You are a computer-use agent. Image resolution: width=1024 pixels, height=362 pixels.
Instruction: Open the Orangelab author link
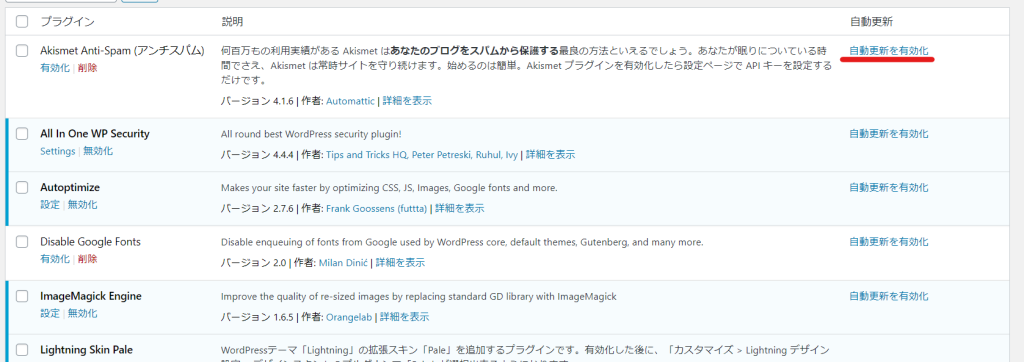[x=349, y=317]
